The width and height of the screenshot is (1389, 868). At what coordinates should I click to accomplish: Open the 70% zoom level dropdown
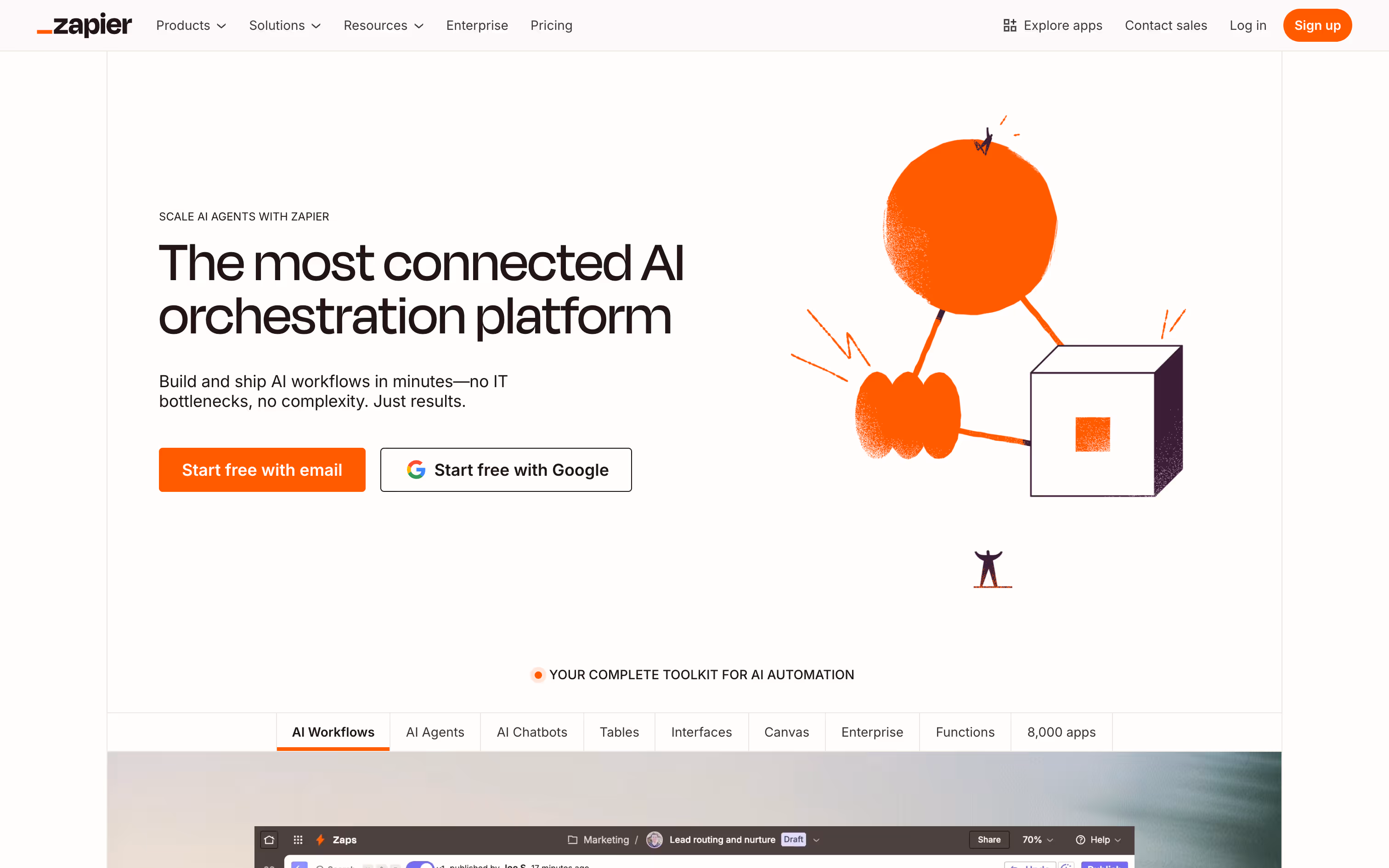1038,840
